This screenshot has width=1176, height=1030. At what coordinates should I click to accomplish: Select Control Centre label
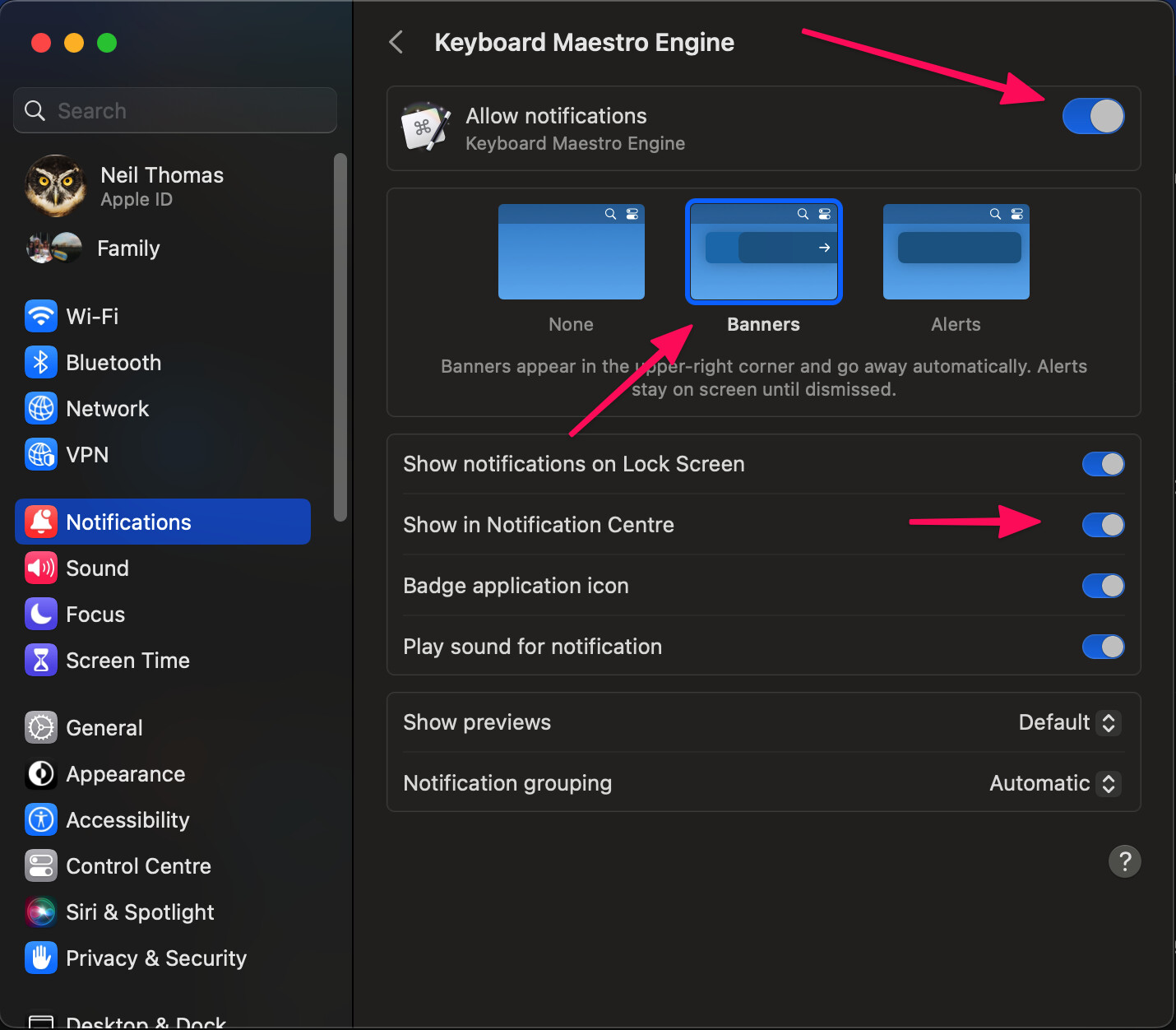coord(139,866)
